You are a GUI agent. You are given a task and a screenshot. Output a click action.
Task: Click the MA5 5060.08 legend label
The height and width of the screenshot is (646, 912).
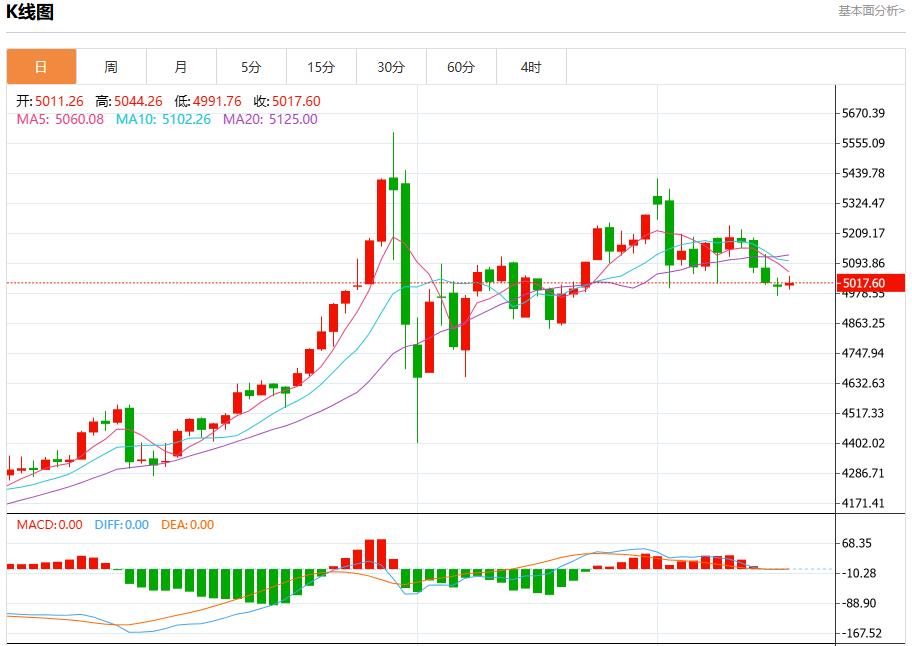click(x=60, y=119)
